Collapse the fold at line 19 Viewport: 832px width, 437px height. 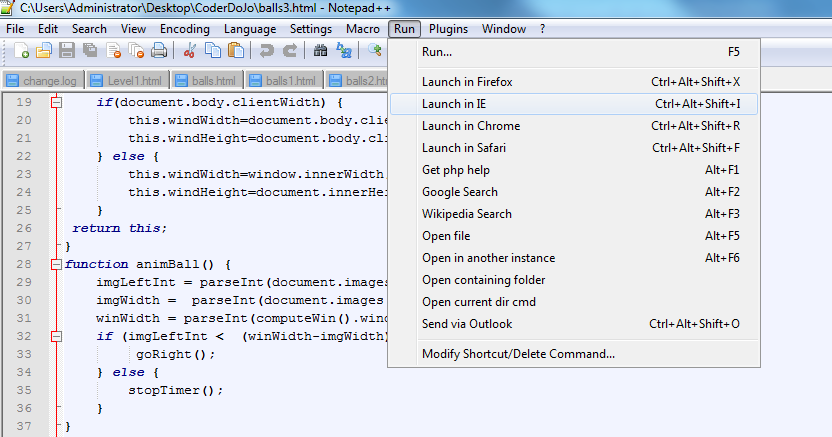[56, 102]
